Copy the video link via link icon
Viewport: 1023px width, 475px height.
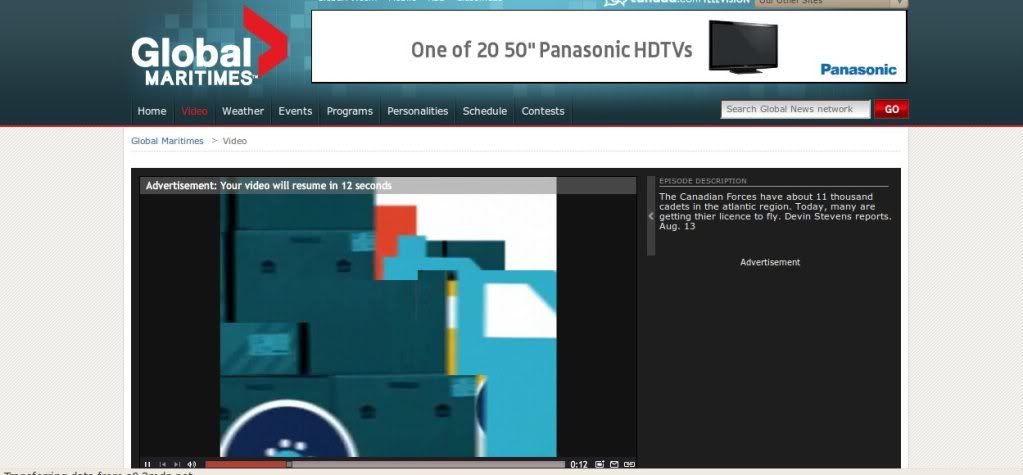pos(629,465)
